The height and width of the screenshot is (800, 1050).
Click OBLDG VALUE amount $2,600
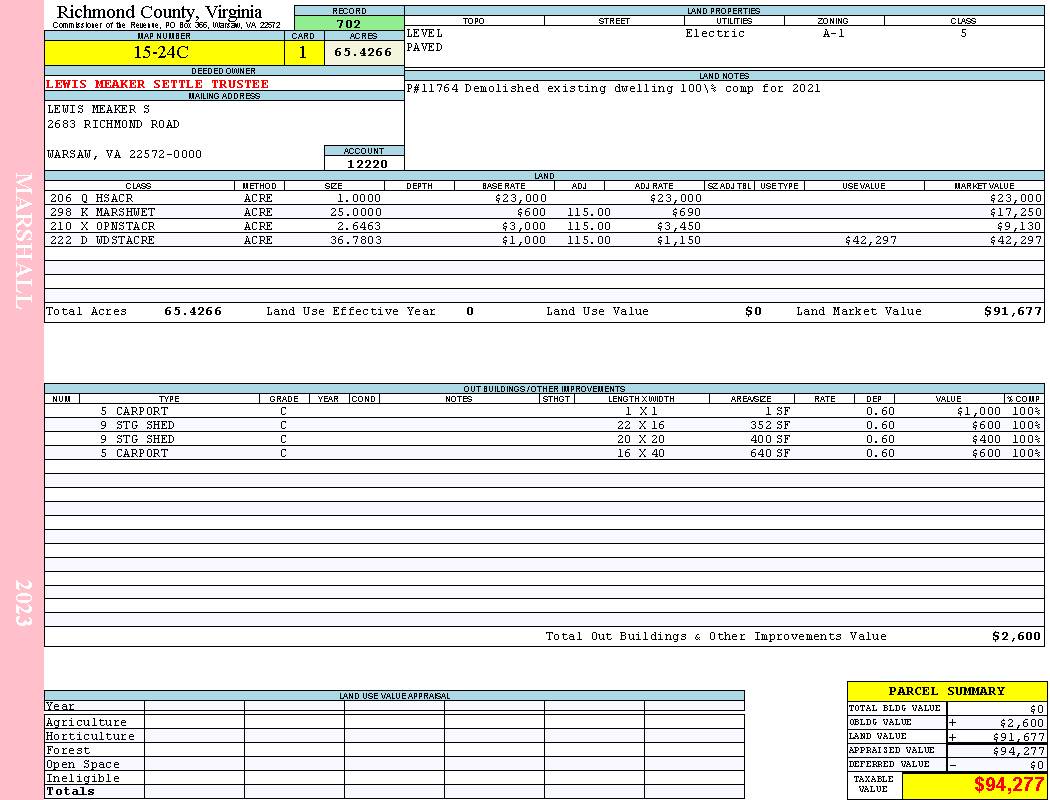click(x=1021, y=723)
